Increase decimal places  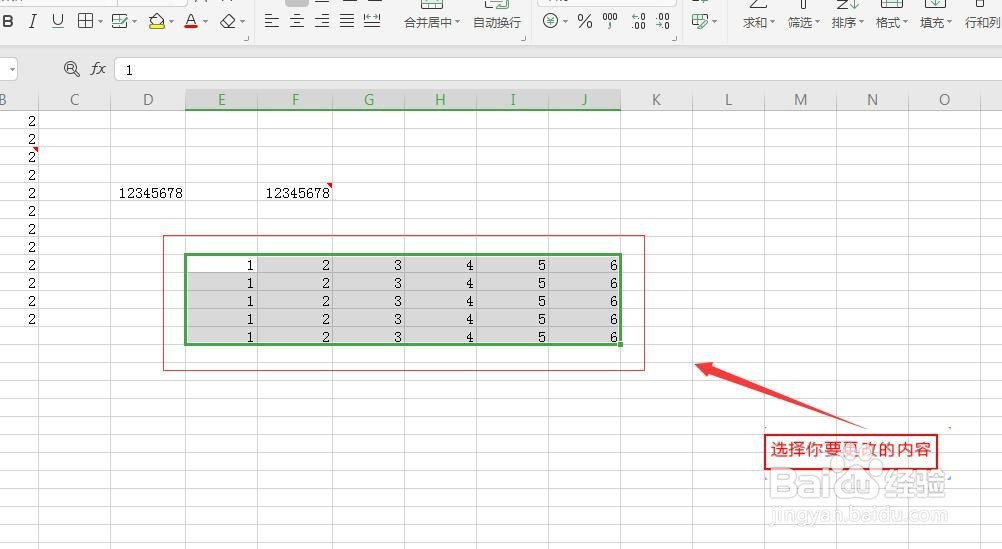point(638,21)
